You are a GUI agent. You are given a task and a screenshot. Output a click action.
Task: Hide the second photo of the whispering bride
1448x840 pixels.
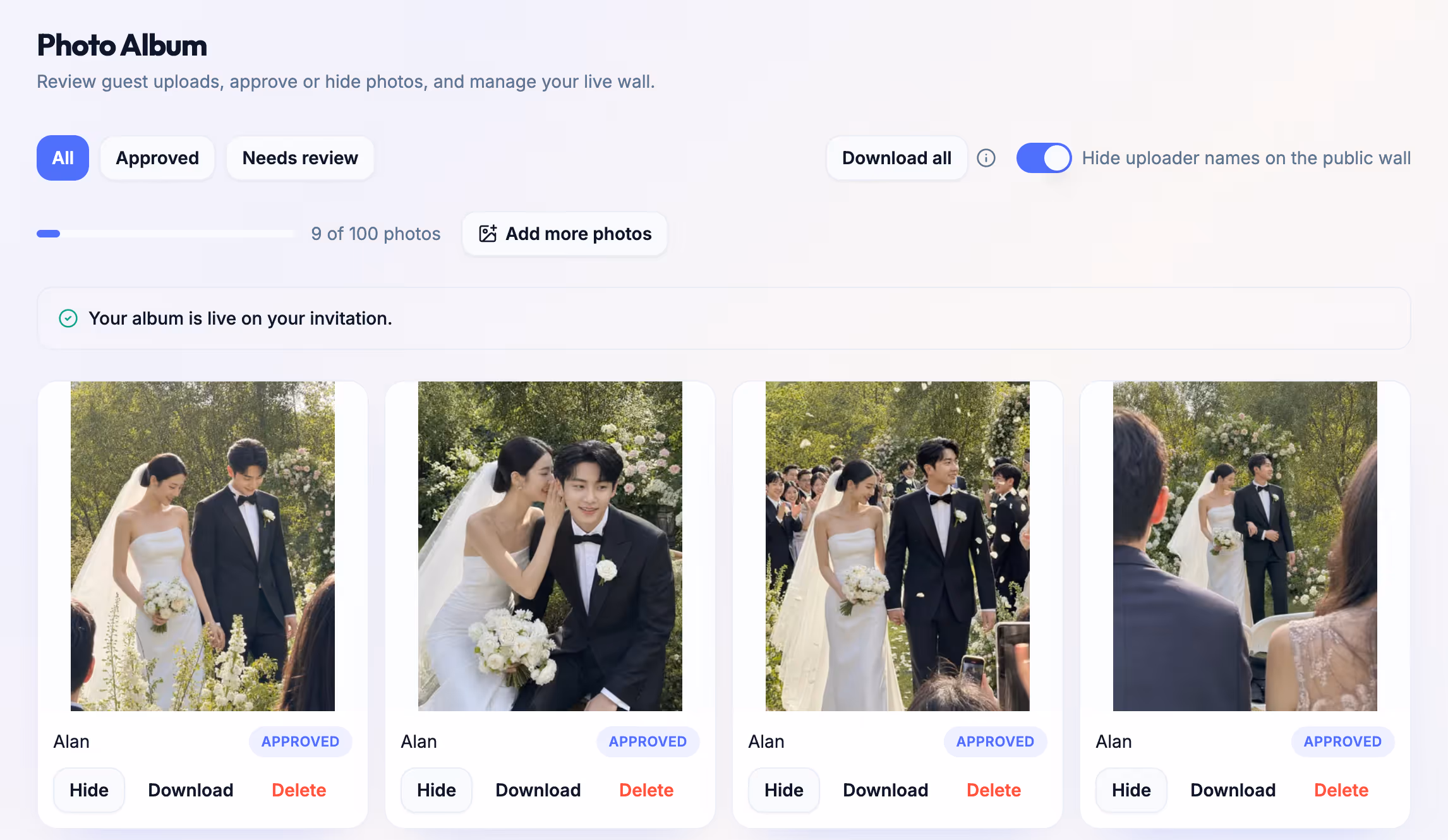(437, 790)
